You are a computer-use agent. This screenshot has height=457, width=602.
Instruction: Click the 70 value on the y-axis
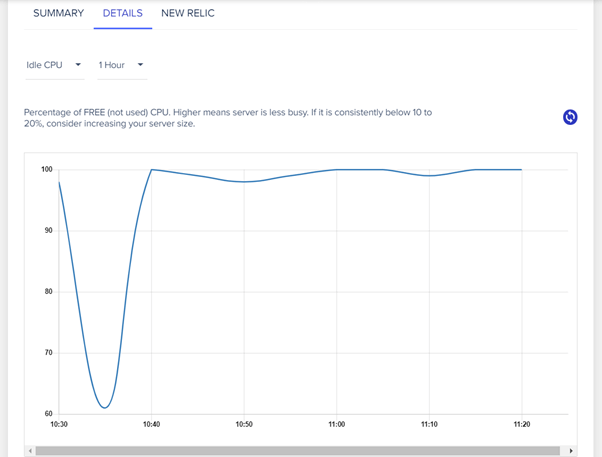tap(48, 353)
